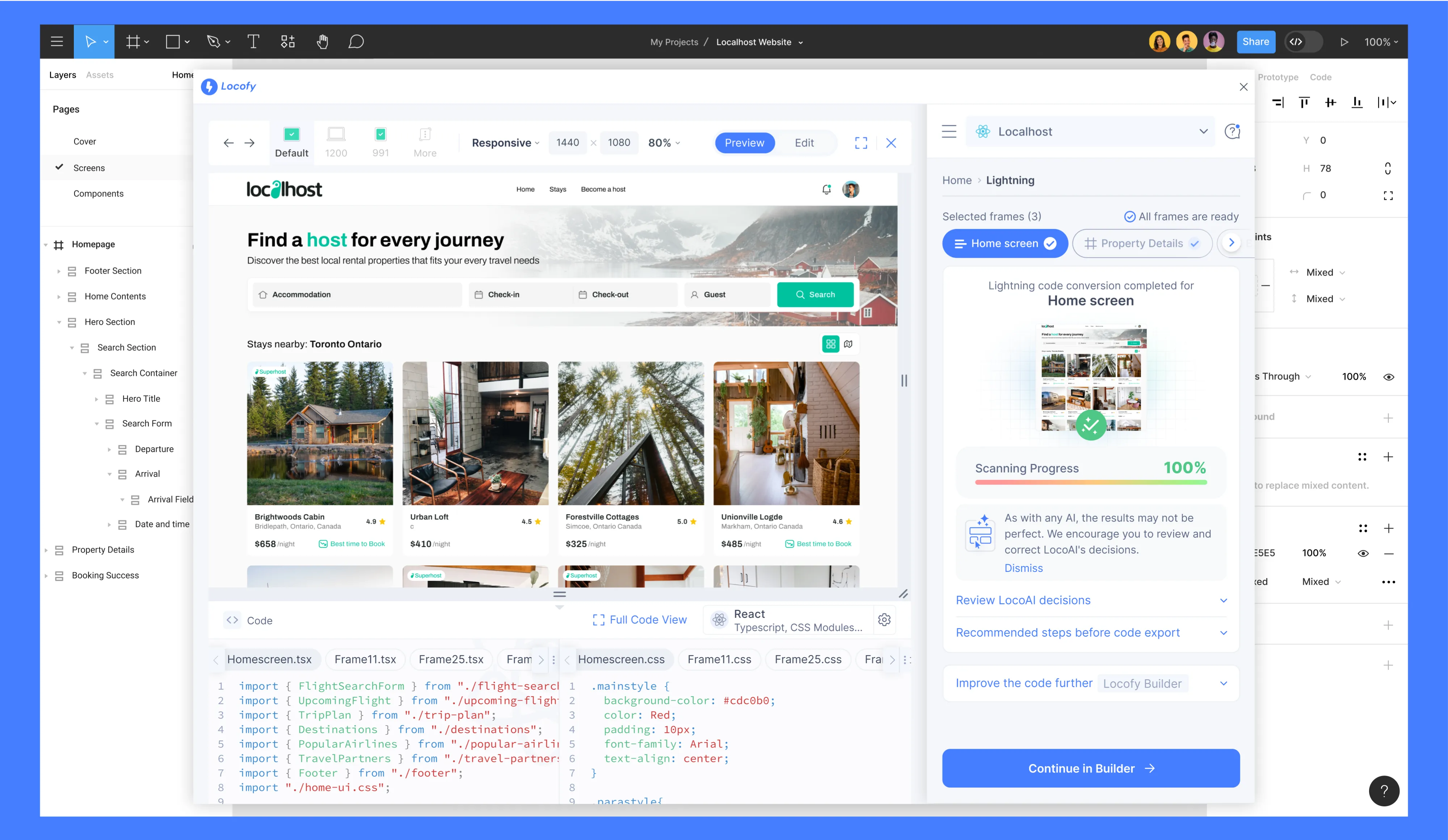Open the React code settings gear in Locofy
Screen dimensions: 1448x840
pos(884,620)
